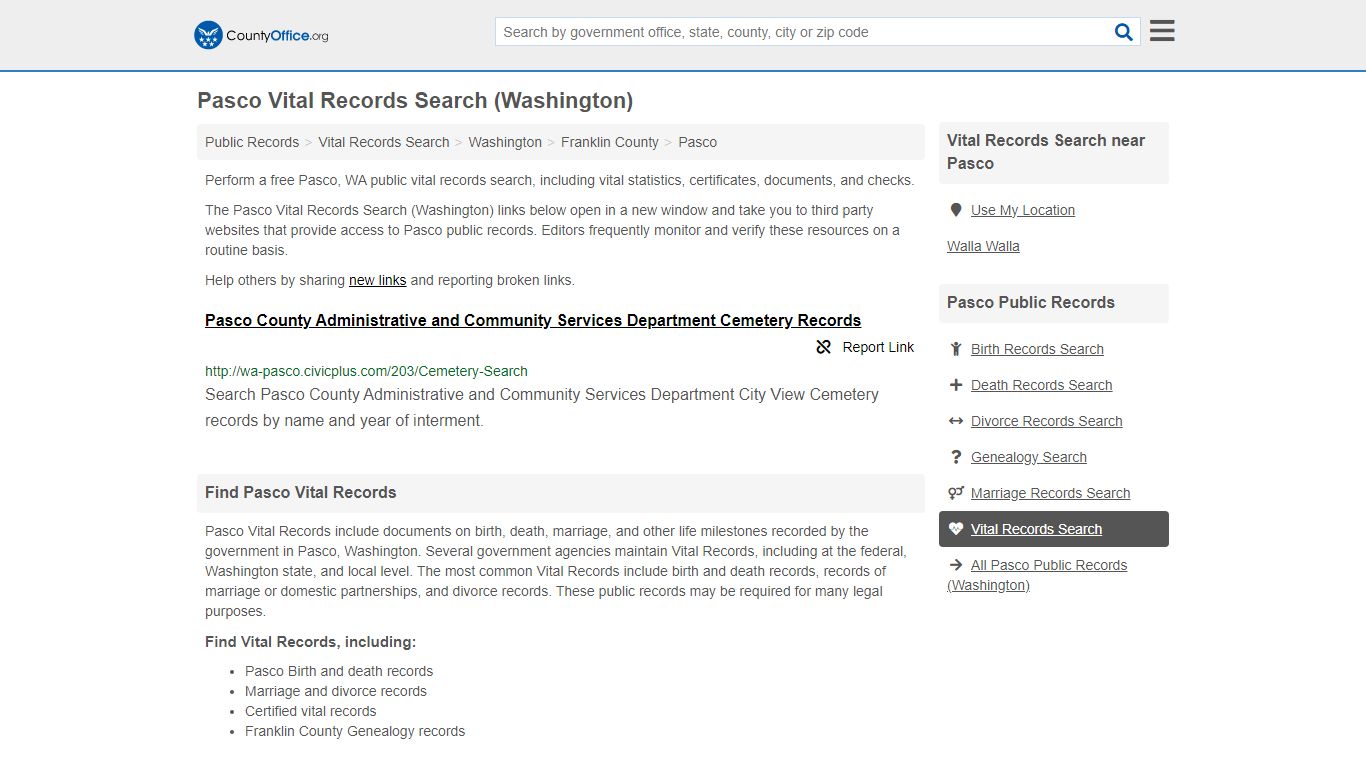Image resolution: width=1366 pixels, height=768 pixels.
Task: Click the Pasco Public Records sidebar heading
Action: [1031, 302]
